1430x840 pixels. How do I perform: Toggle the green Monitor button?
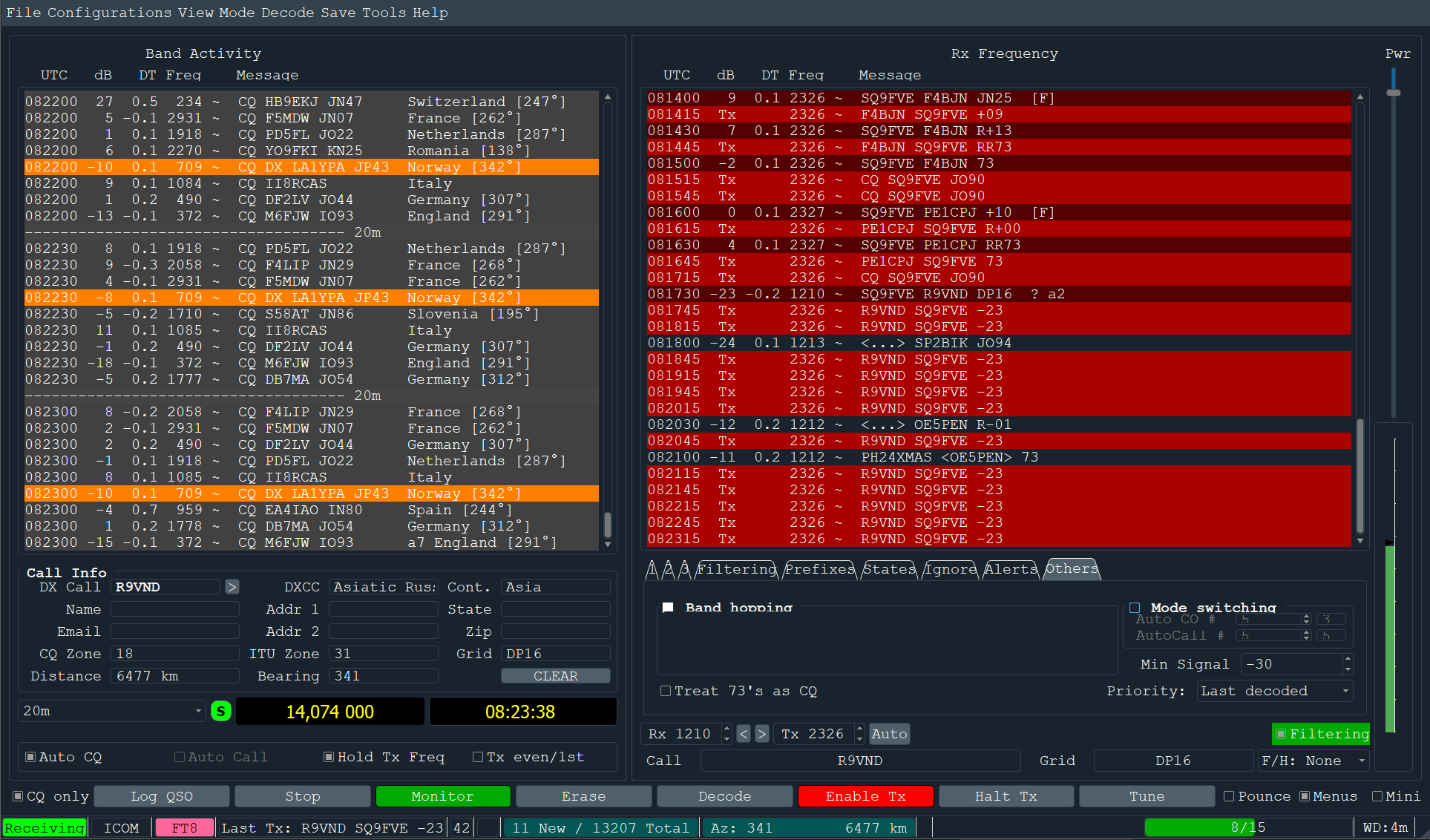pos(443,796)
